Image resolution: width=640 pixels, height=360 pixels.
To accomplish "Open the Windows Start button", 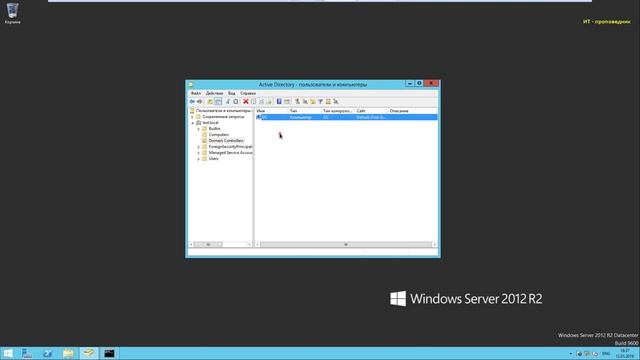I will pos(8,353).
